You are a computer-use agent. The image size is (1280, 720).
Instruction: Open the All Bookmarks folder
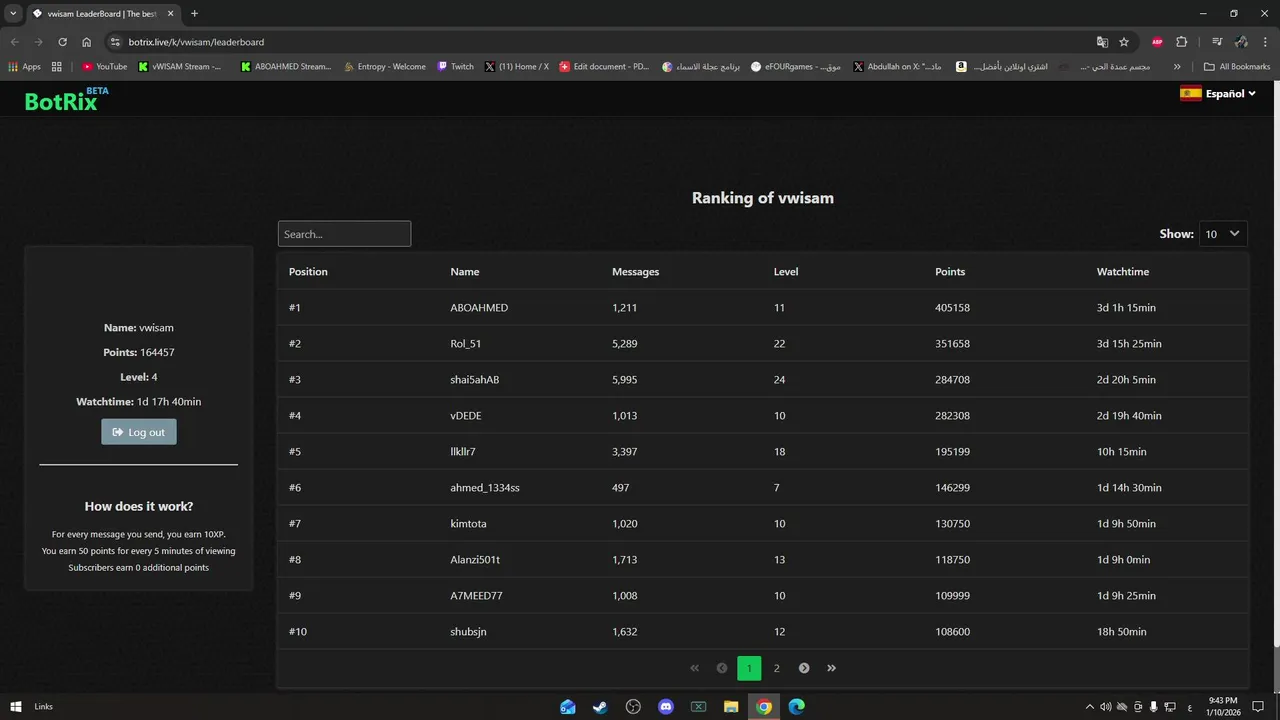[x=1237, y=67]
